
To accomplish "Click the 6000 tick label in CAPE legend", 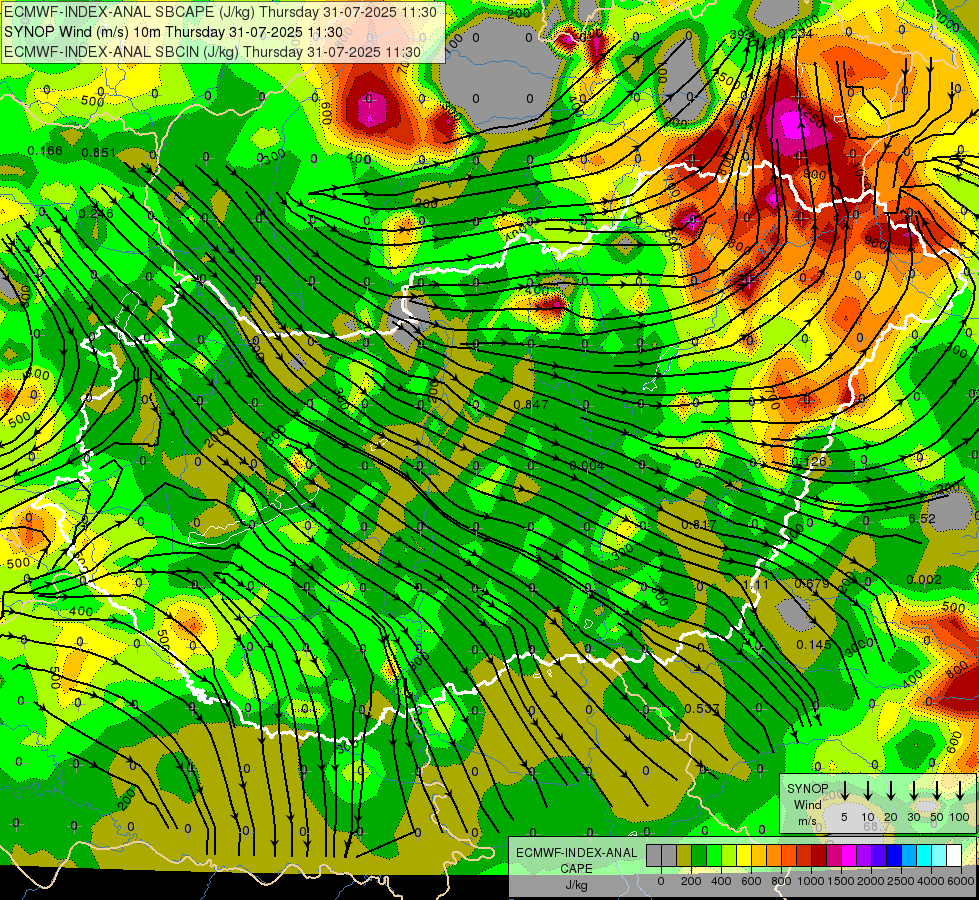I will [x=961, y=881].
